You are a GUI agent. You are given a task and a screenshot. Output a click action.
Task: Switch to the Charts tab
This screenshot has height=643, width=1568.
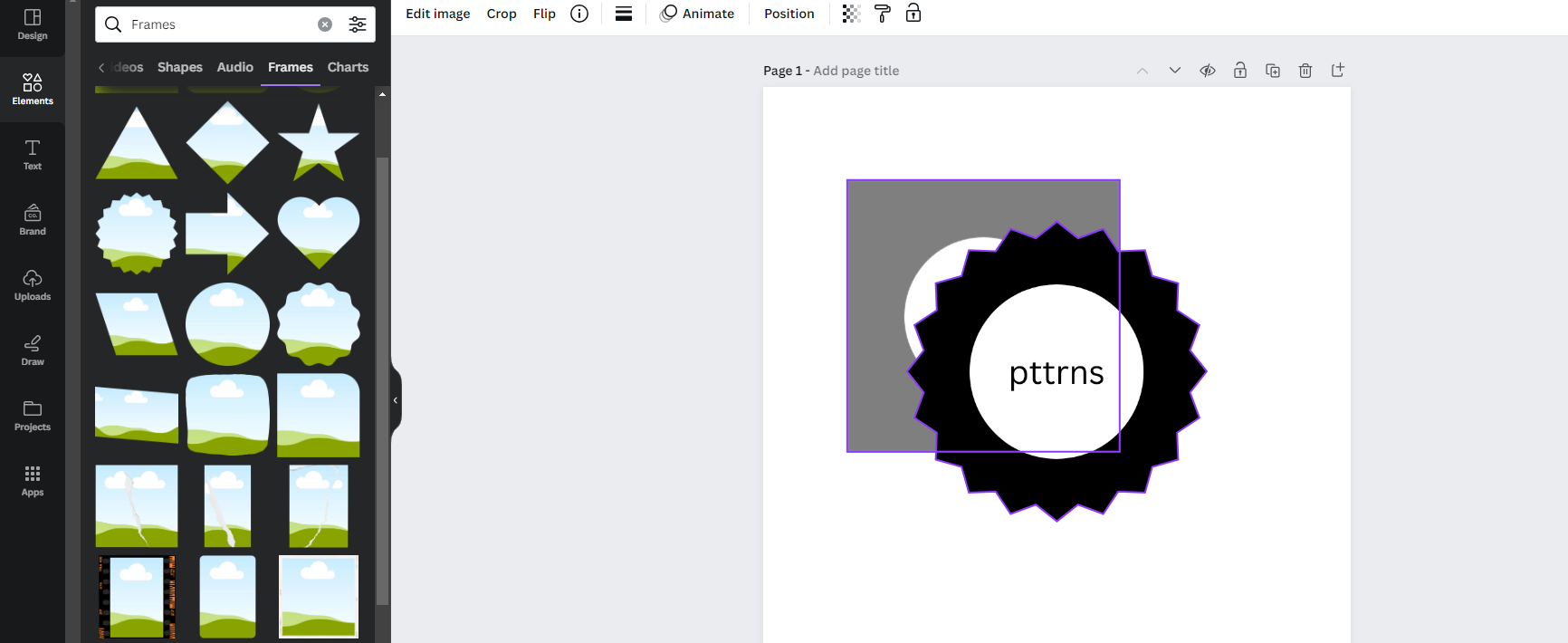click(349, 67)
